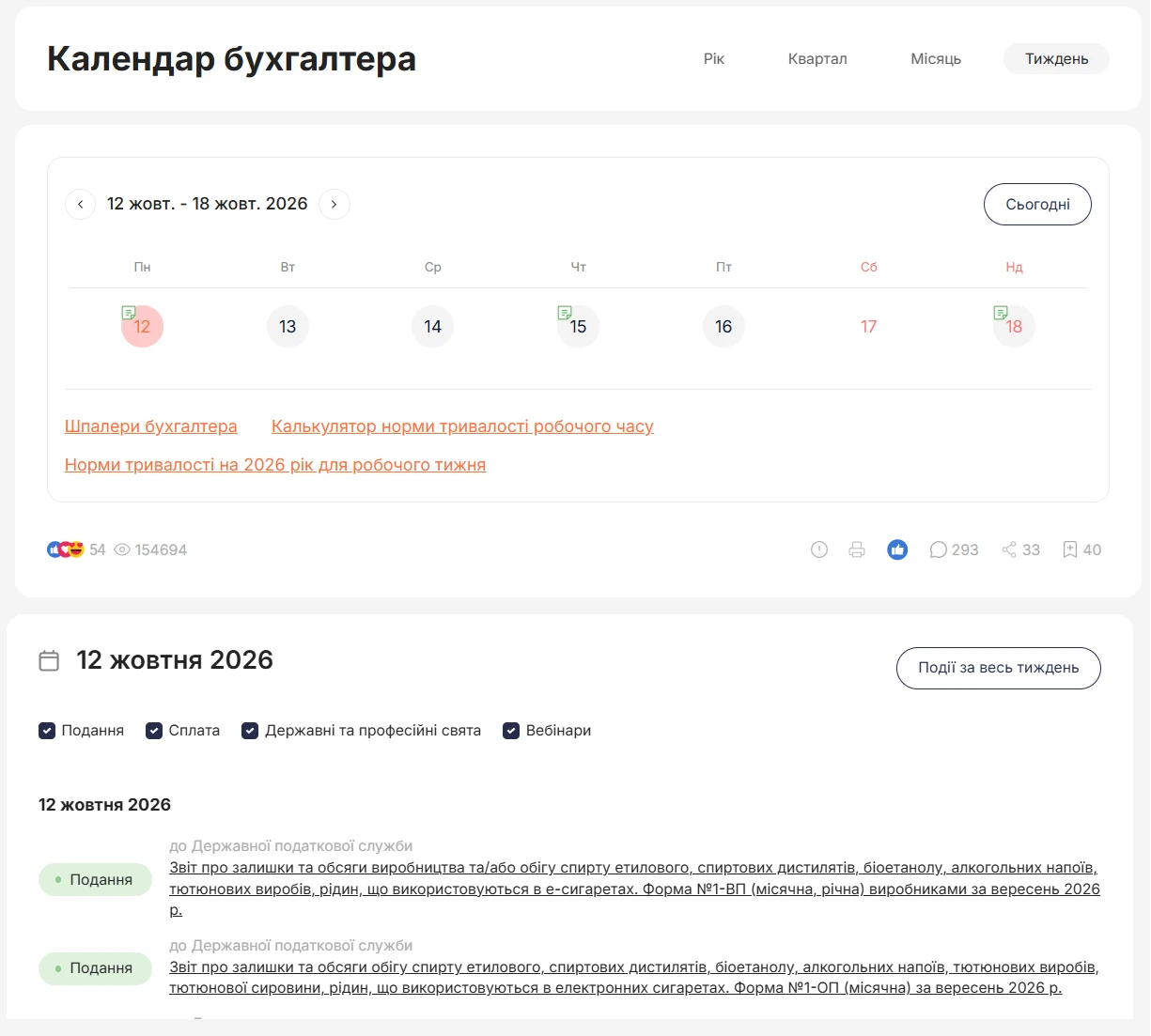1151x1036 pixels.
Task: Like the page with blue thumbs-up
Action: click(897, 549)
